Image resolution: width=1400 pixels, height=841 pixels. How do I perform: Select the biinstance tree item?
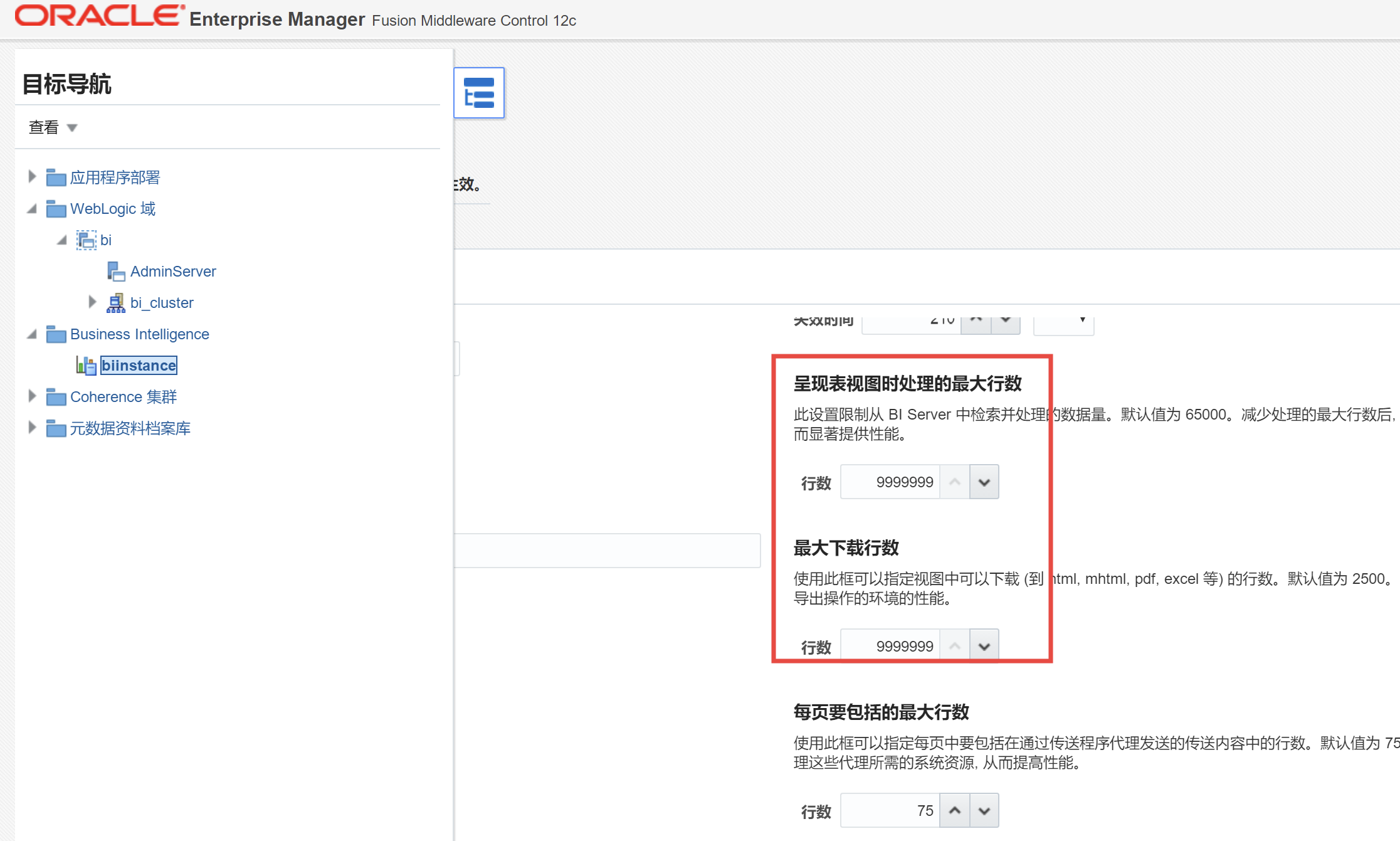(139, 366)
